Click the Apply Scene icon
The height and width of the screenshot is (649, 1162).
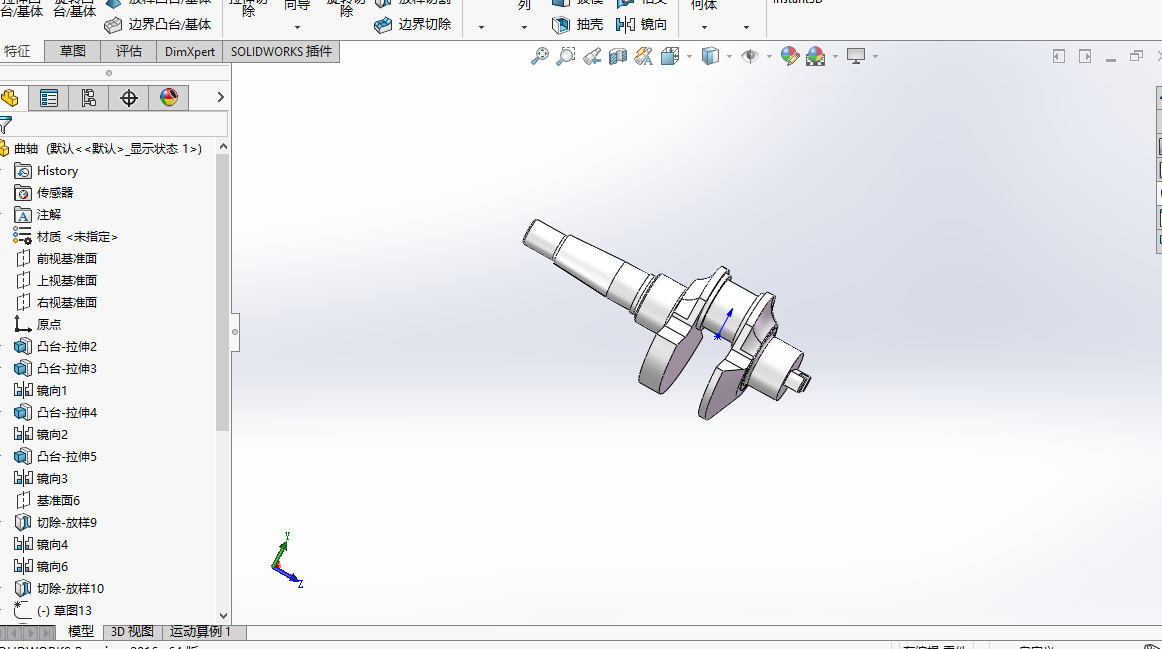tap(816, 56)
